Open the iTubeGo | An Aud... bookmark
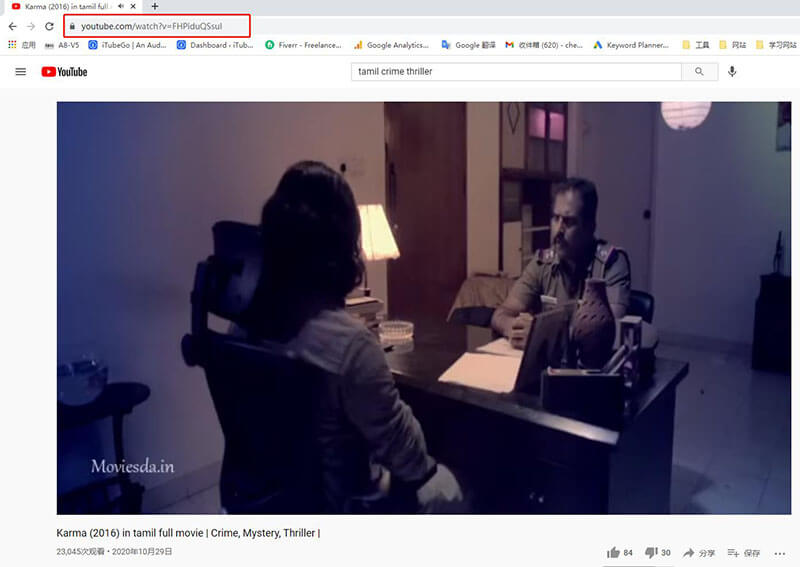Image resolution: width=800 pixels, height=567 pixels. click(127, 45)
